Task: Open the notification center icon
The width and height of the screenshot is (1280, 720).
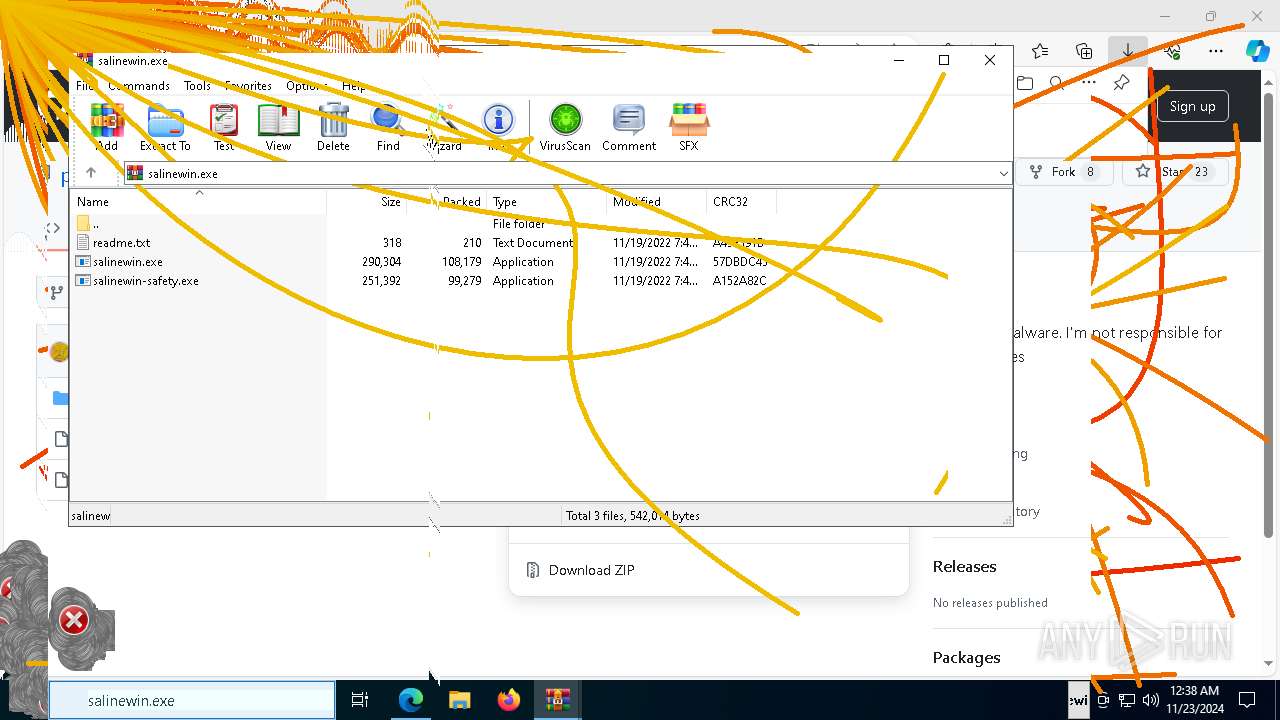Action: [x=1247, y=700]
